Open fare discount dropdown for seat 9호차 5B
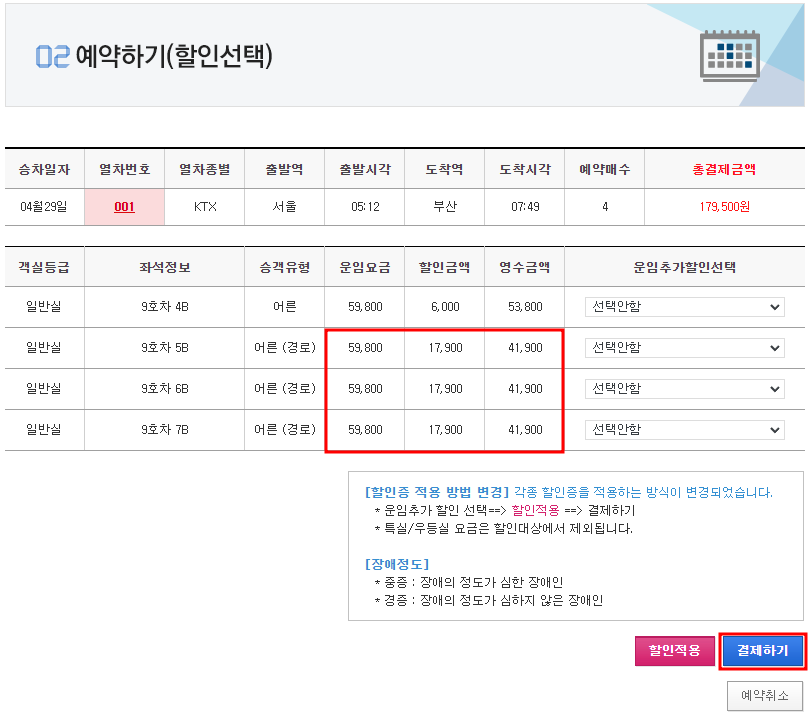812x713 pixels. click(685, 347)
